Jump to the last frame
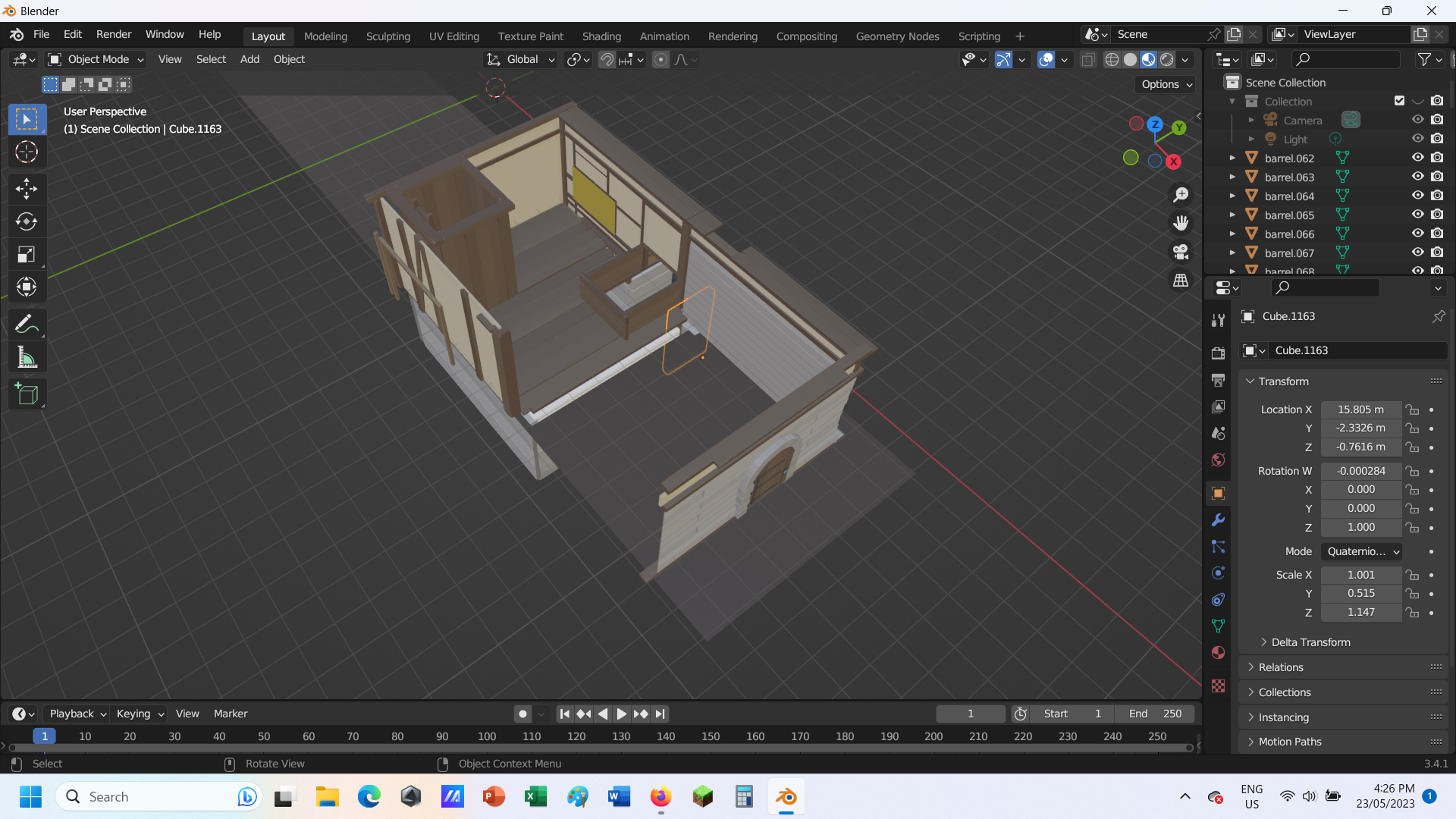 [661, 714]
